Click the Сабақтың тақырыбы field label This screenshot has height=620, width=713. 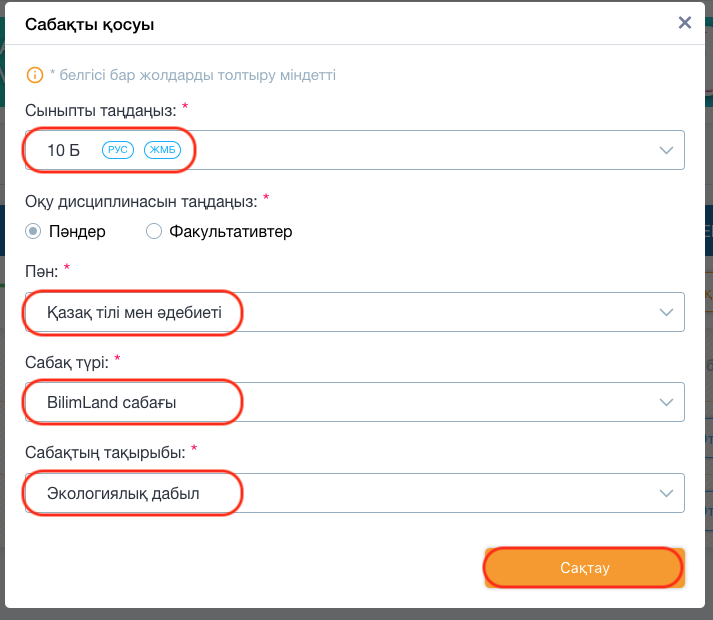pyautogui.click(x=105, y=453)
